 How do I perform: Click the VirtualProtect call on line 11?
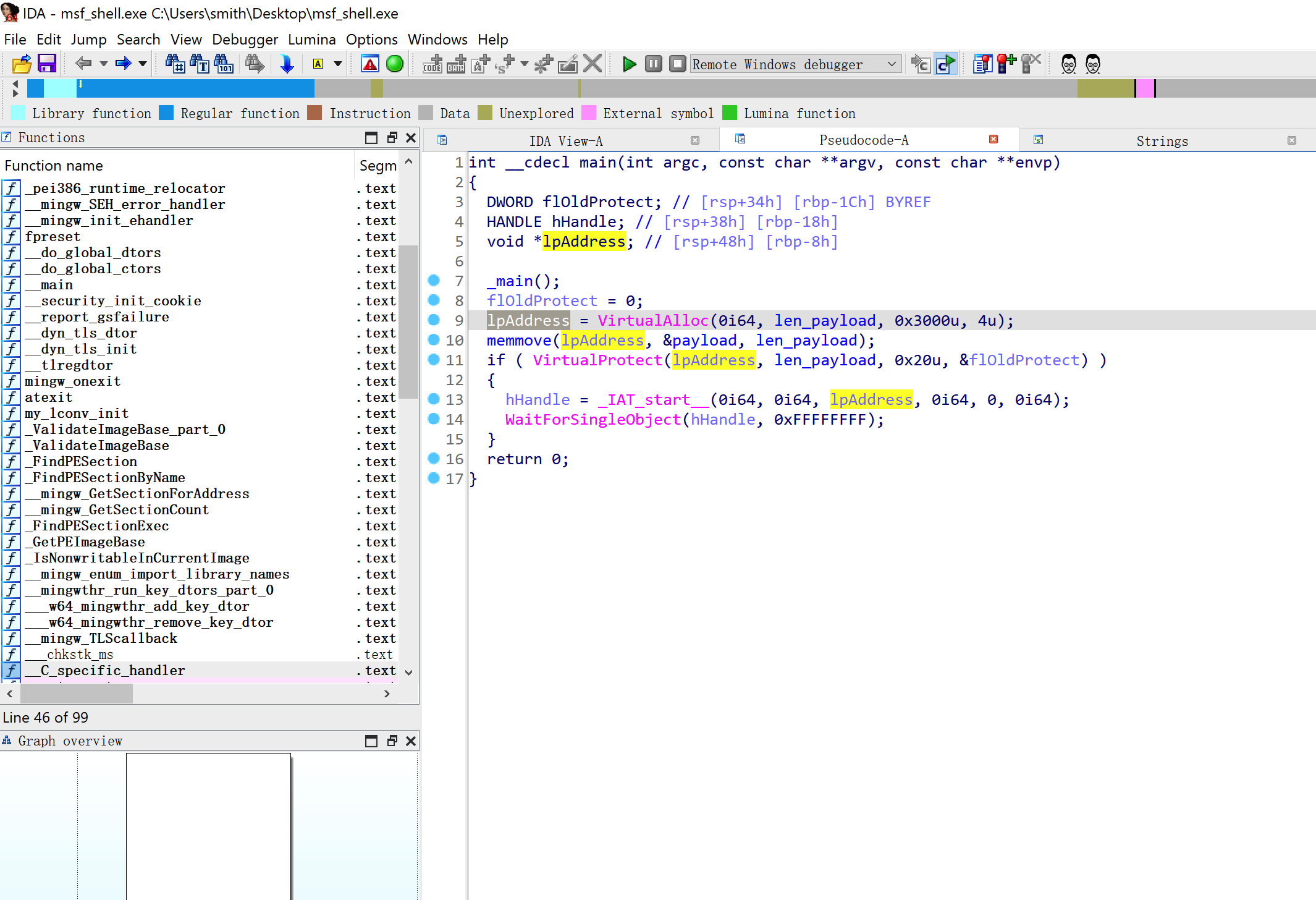coord(597,360)
